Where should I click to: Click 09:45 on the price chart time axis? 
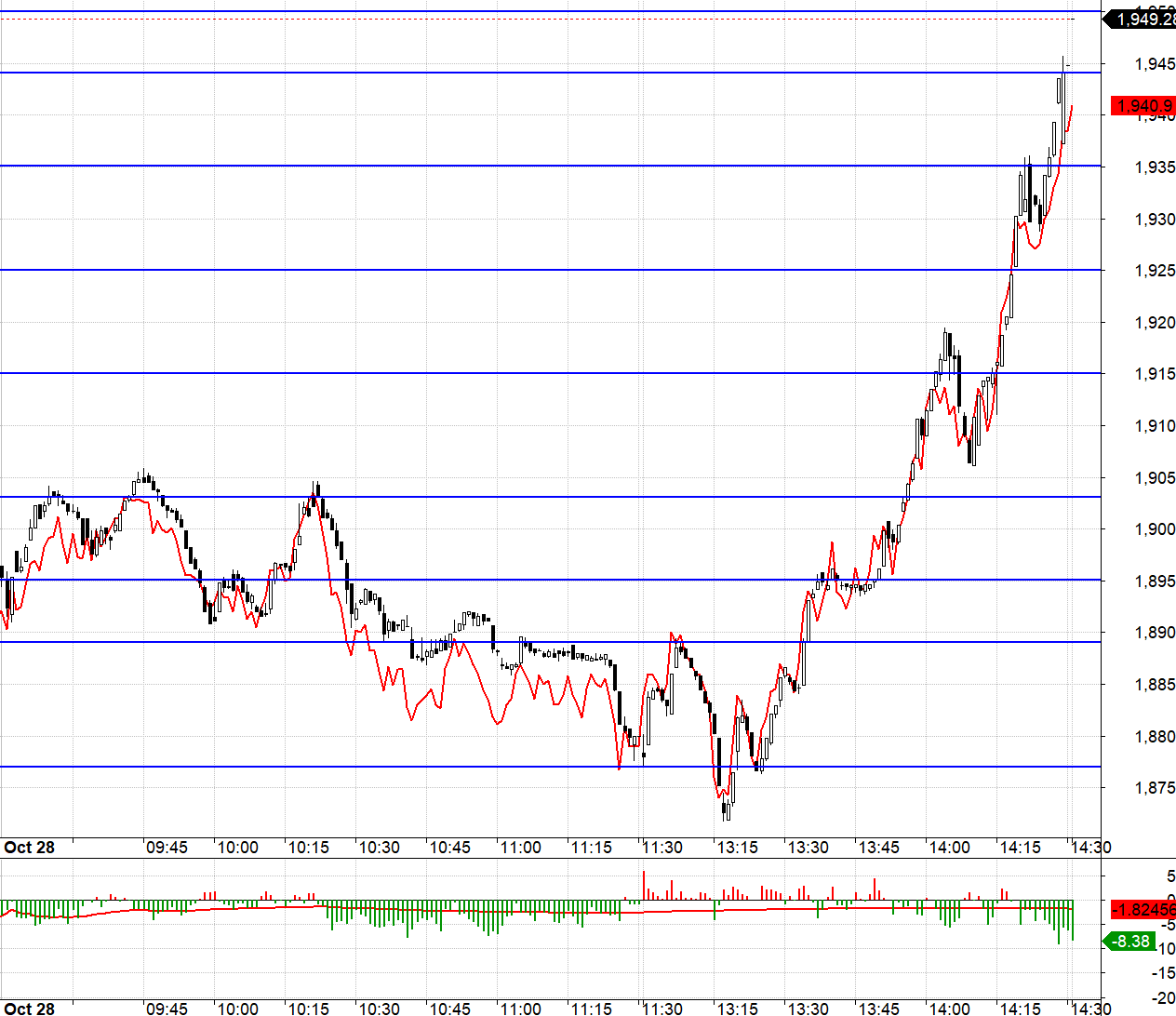tap(167, 848)
